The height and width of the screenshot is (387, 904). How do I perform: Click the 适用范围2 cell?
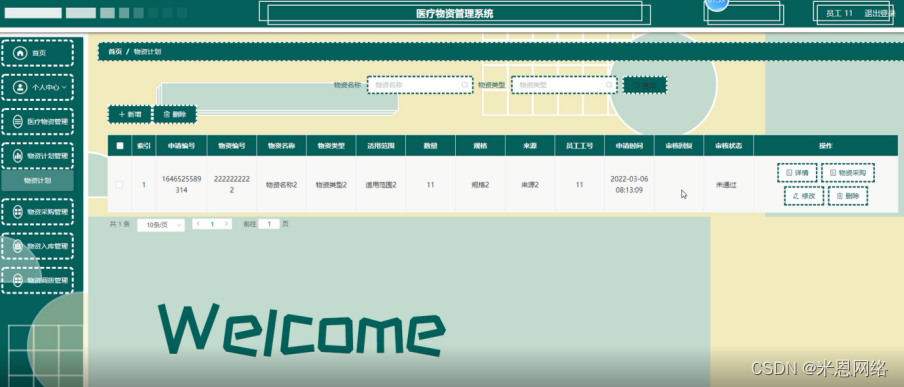click(x=381, y=185)
